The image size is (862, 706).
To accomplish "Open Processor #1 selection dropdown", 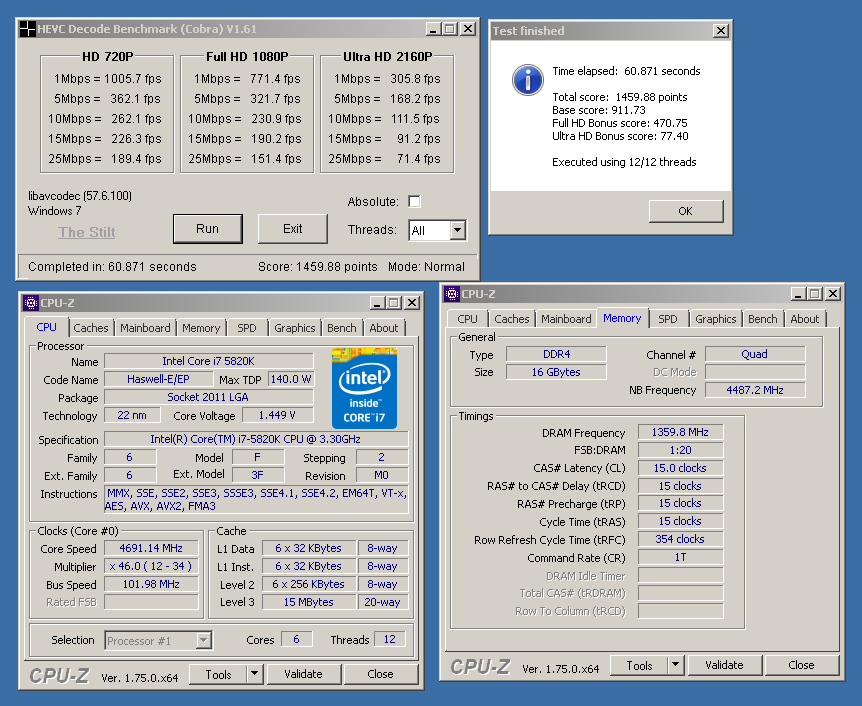I will click(203, 641).
